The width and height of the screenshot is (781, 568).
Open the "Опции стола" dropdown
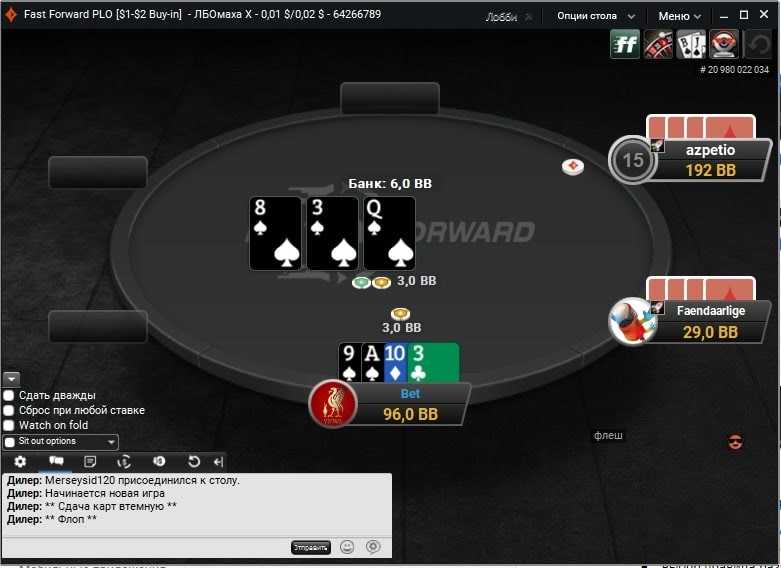click(x=596, y=16)
